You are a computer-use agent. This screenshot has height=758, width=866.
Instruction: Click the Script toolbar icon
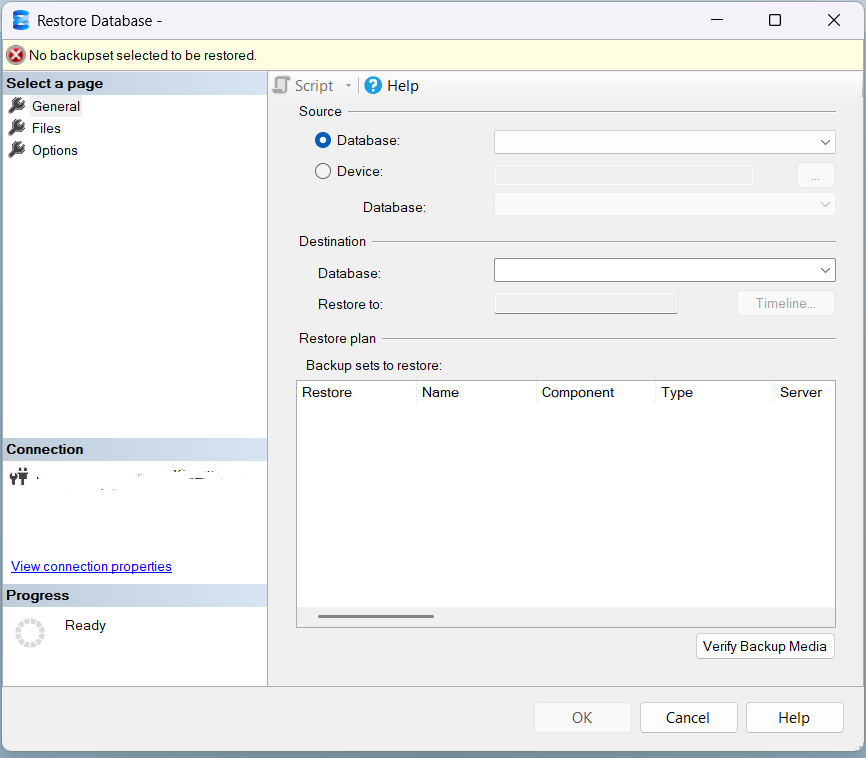[x=281, y=85]
